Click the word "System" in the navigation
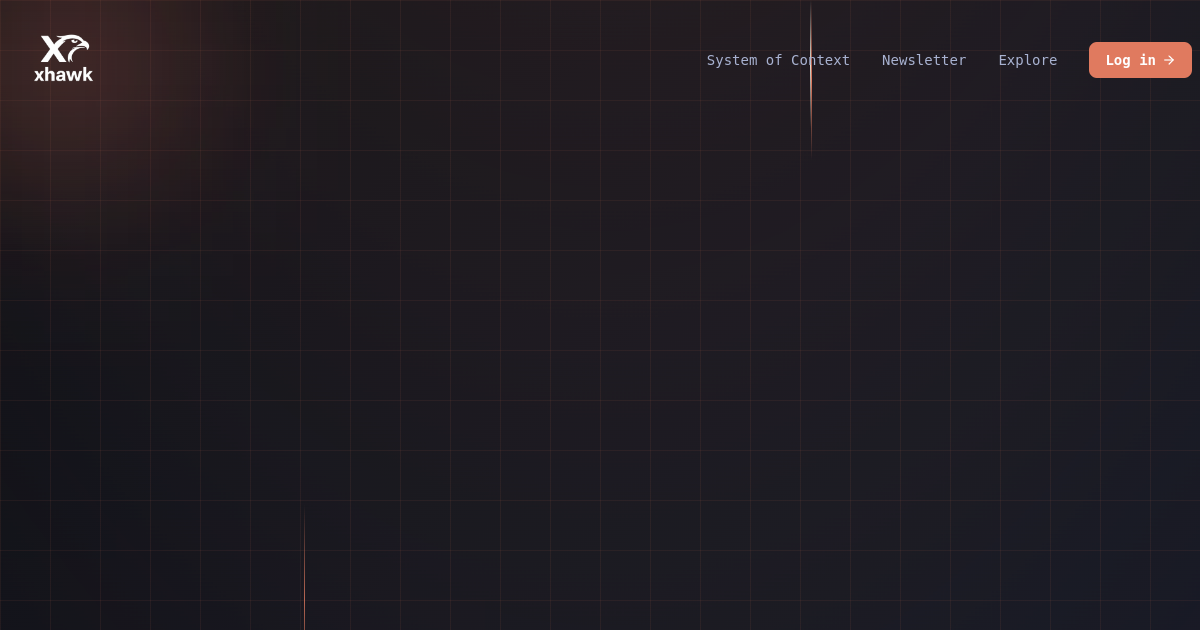The image size is (1200, 630). [x=732, y=60]
